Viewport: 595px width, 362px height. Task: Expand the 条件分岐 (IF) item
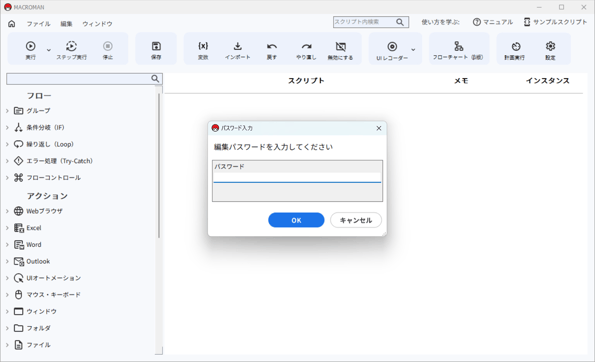[7, 127]
